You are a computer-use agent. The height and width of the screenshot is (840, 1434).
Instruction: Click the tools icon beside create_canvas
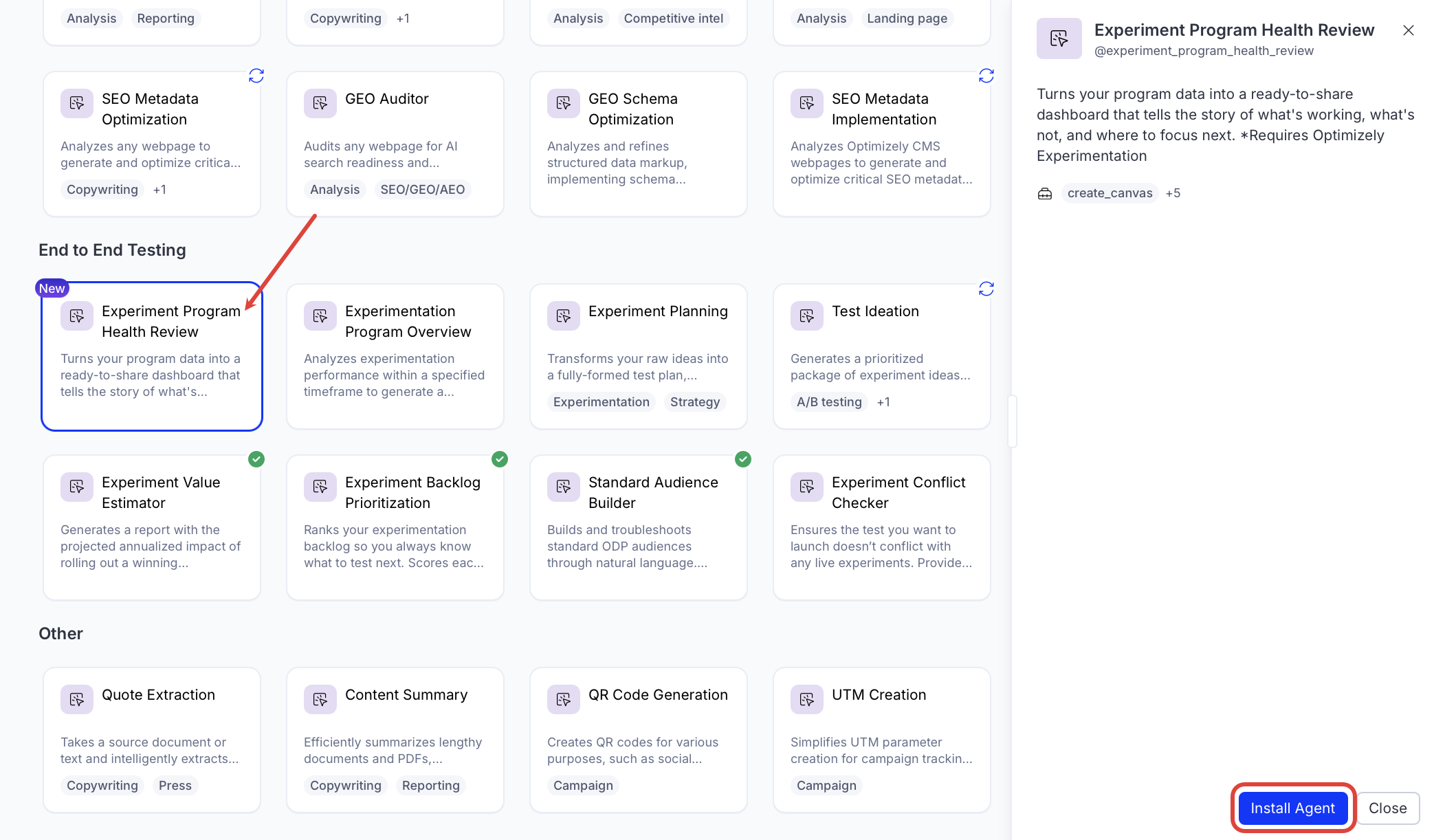(x=1045, y=193)
